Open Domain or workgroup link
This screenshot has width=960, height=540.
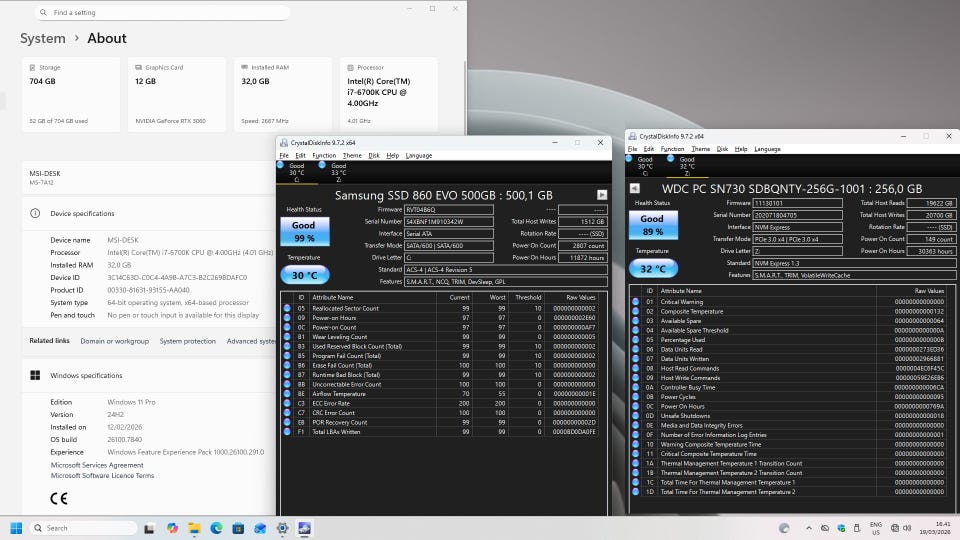[114, 341]
